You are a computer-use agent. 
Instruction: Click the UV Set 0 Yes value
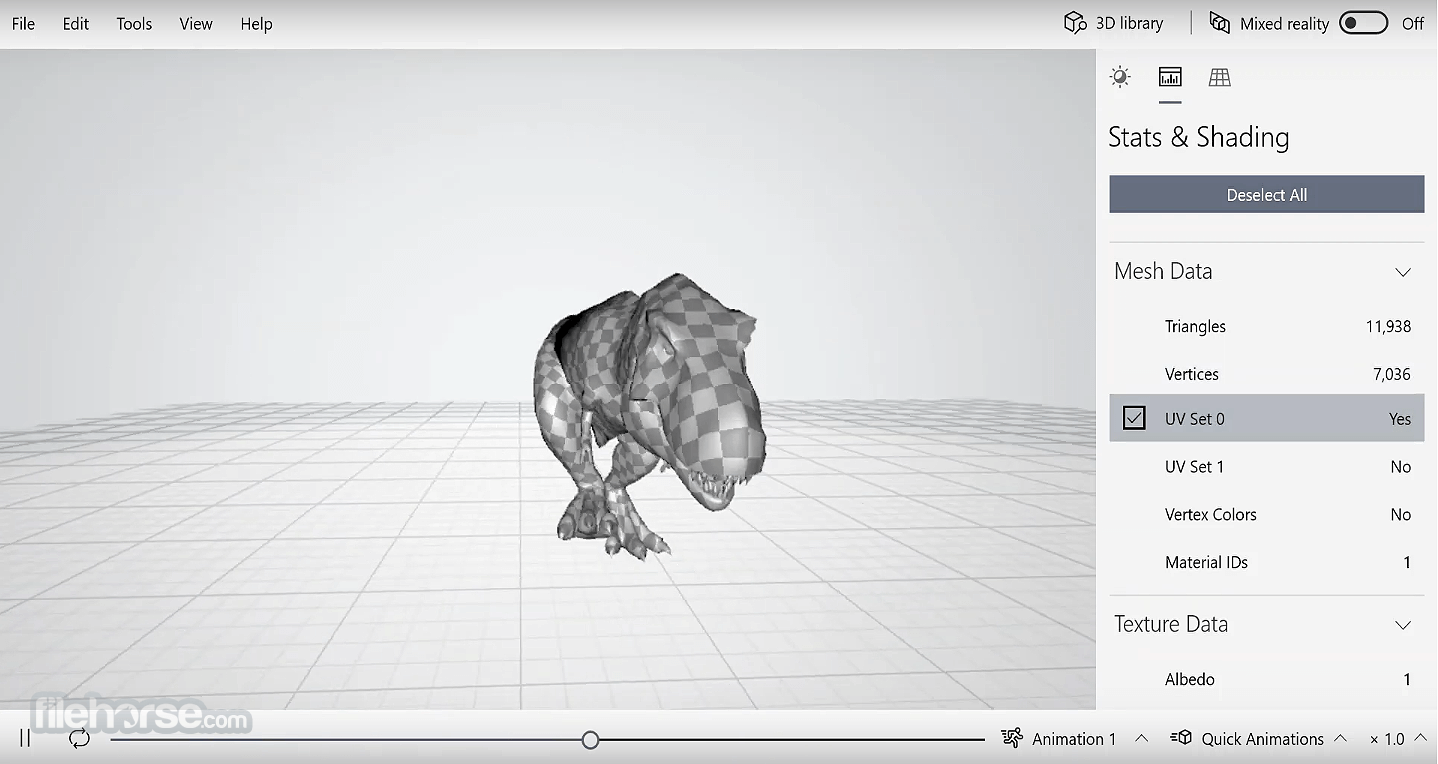coord(1400,419)
